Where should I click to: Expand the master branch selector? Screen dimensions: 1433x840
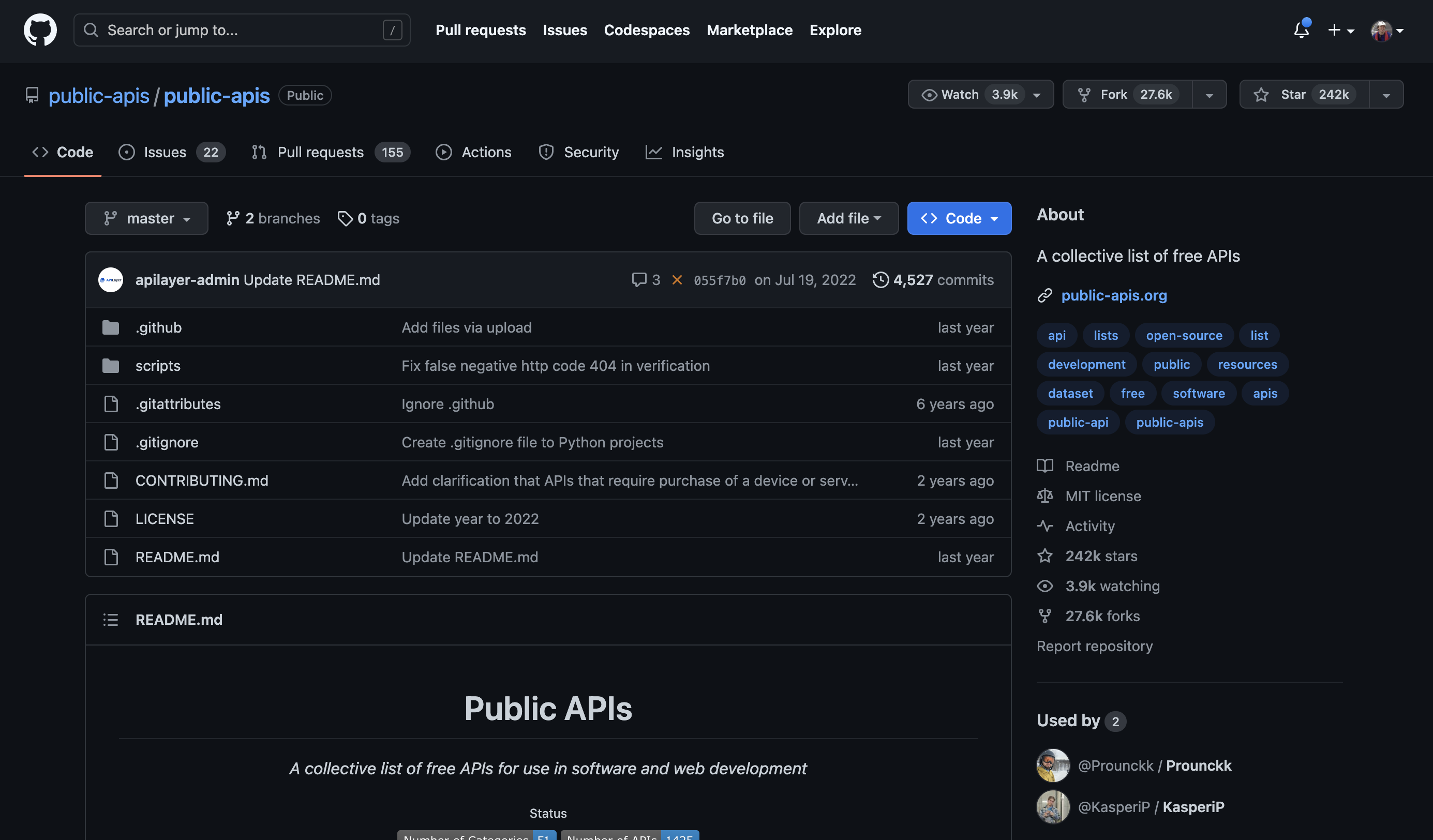tap(147, 218)
